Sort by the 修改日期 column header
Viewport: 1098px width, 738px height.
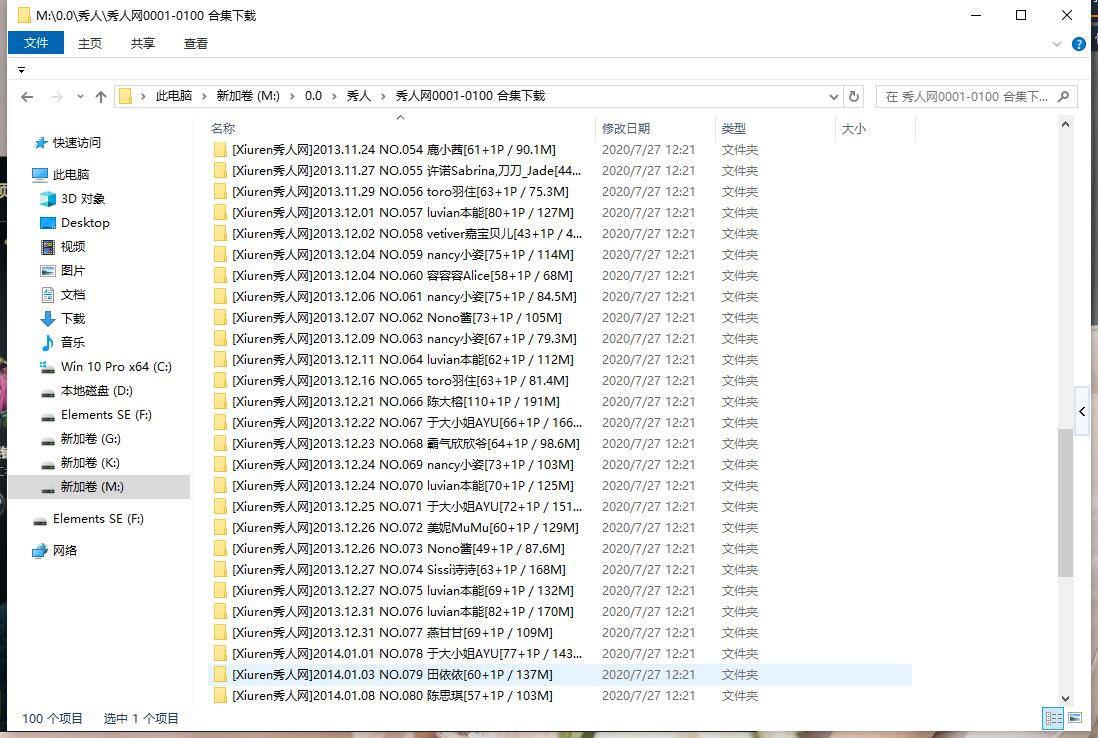coord(626,129)
